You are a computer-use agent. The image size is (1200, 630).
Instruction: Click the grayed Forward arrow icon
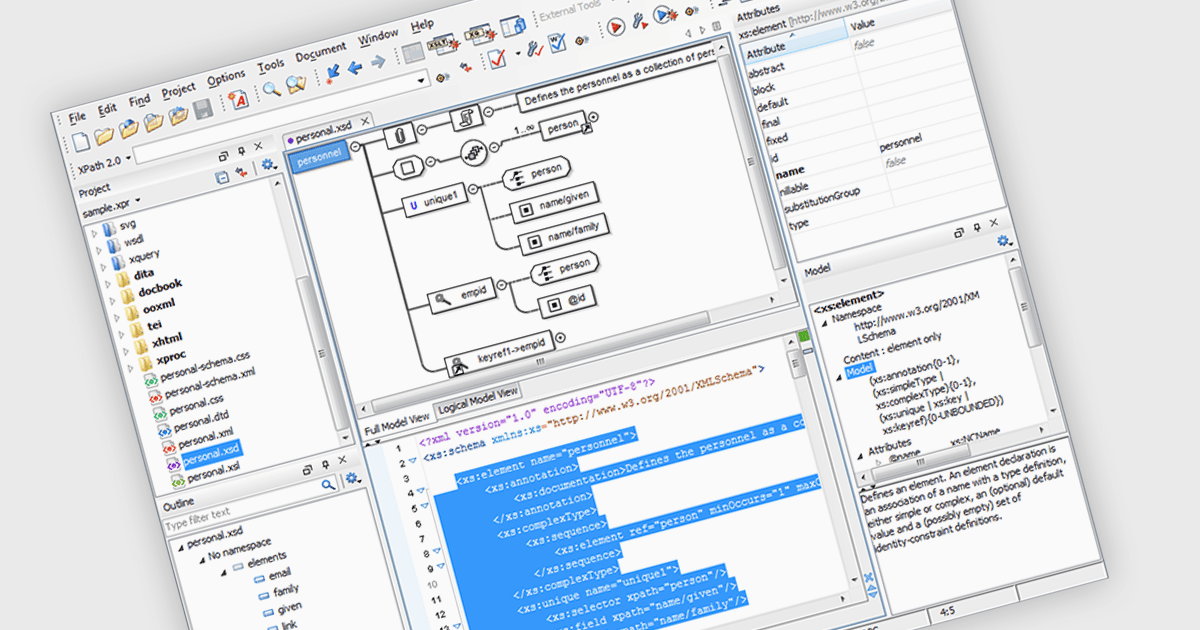[378, 62]
